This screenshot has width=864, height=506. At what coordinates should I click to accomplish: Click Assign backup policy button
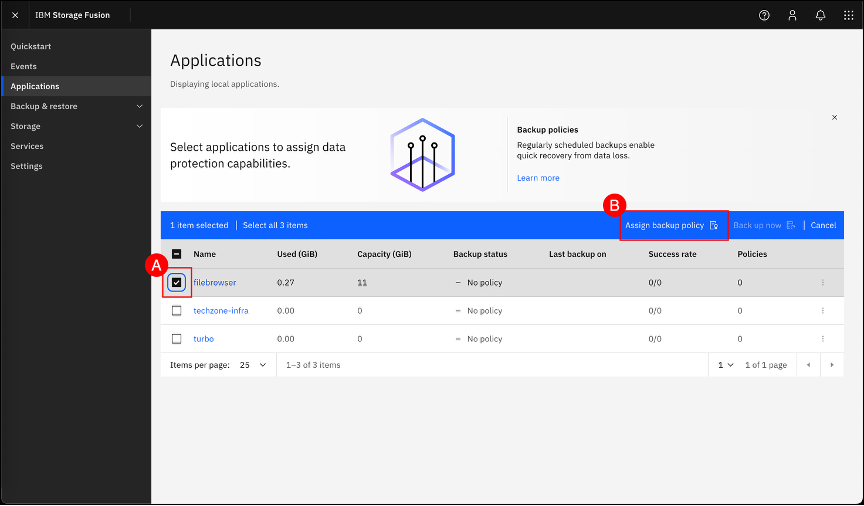pyautogui.click(x=671, y=225)
